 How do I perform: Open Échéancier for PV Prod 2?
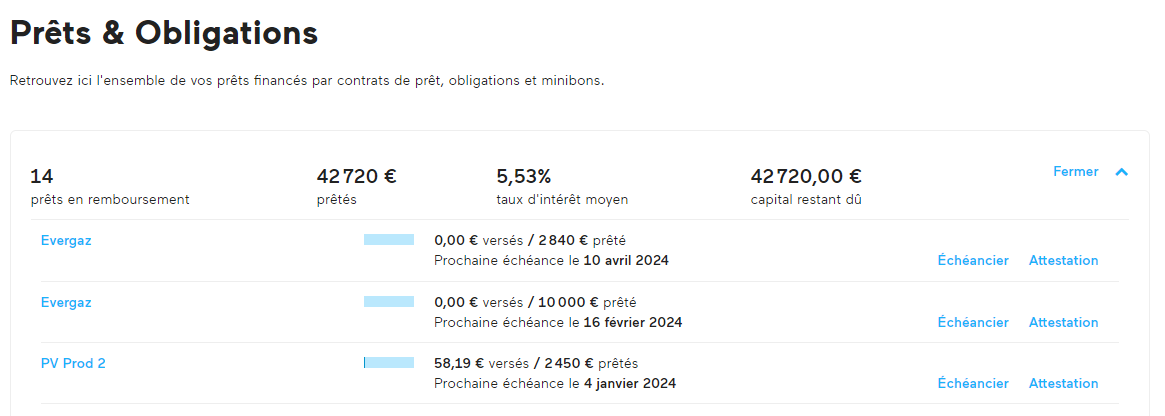973,383
